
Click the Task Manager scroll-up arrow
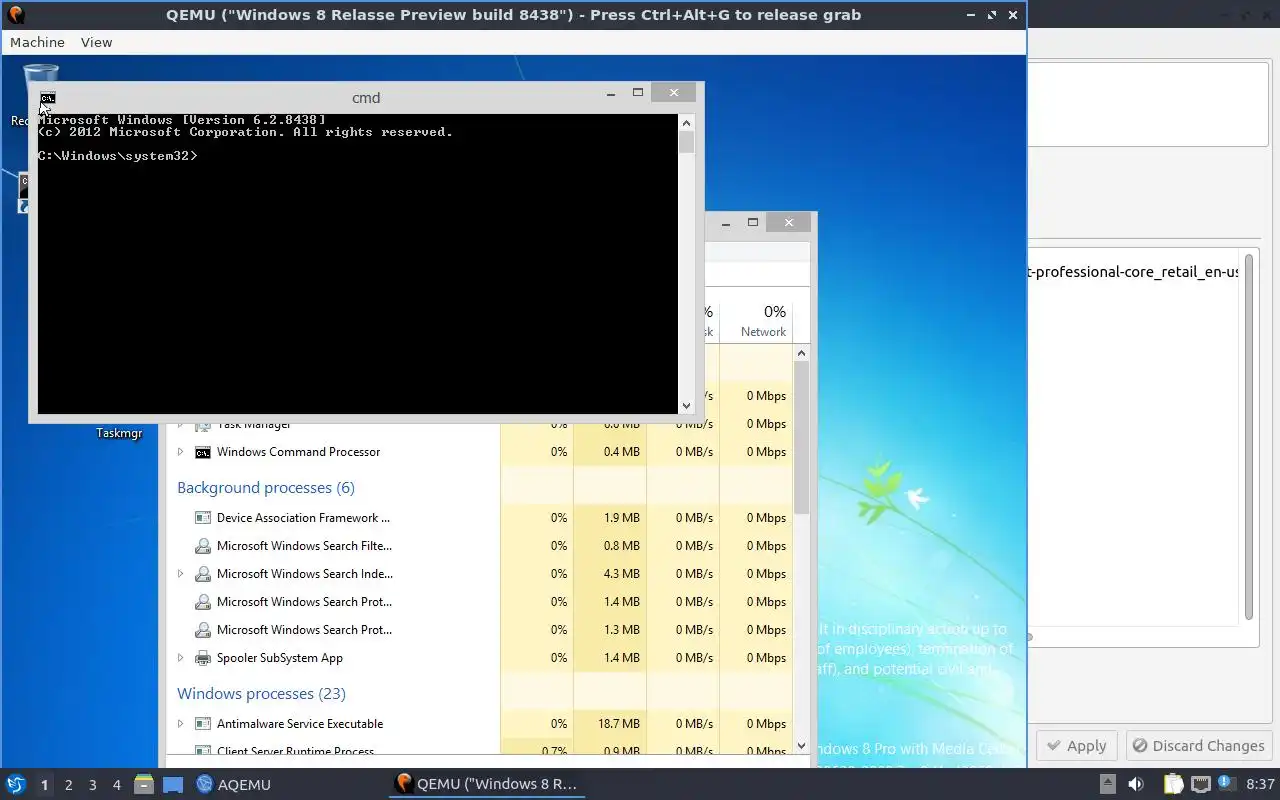(801, 353)
